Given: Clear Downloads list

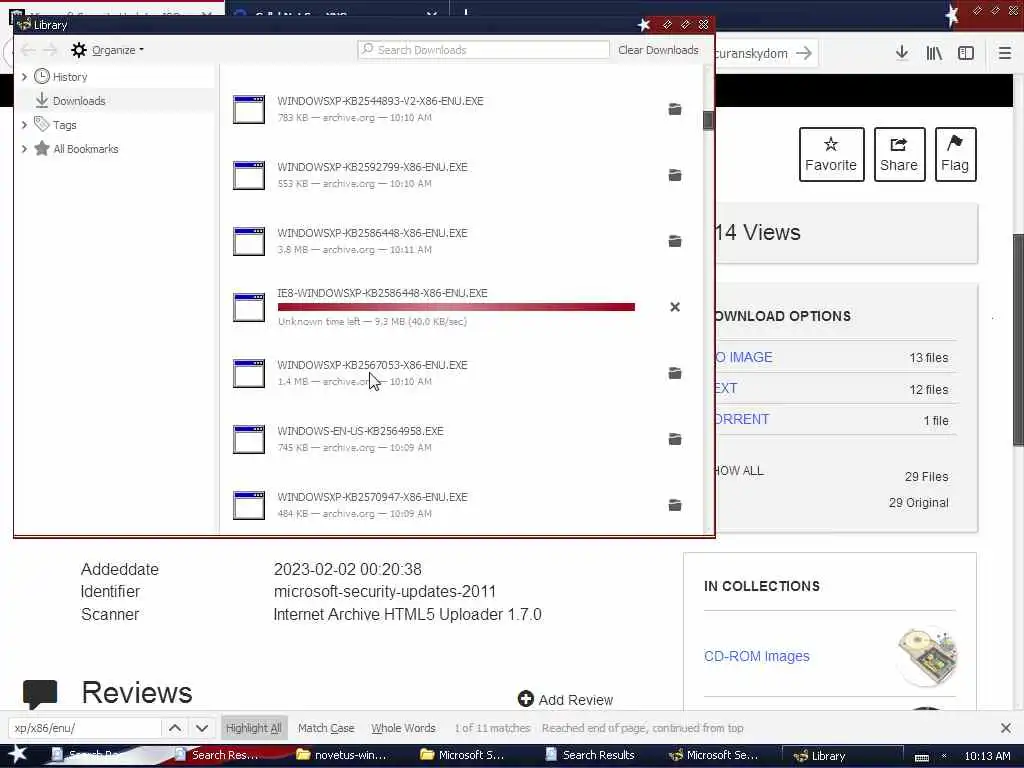Looking at the screenshot, I should coord(658,50).
